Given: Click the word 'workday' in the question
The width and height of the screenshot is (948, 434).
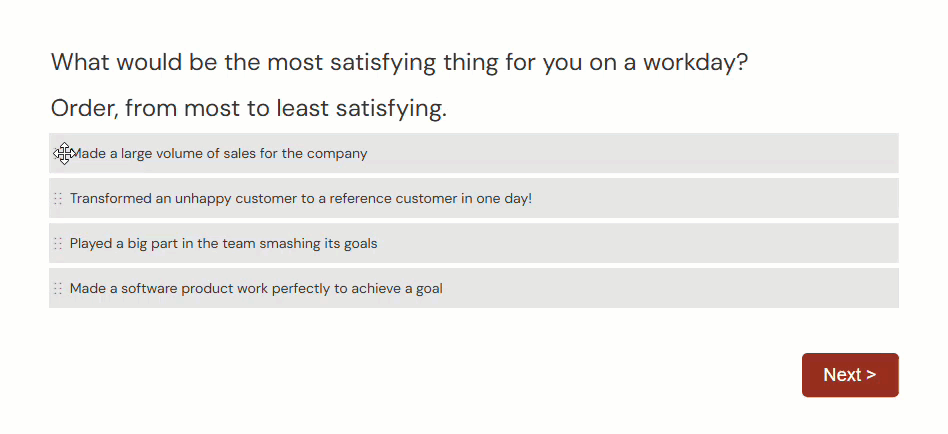Looking at the screenshot, I should (x=694, y=63).
